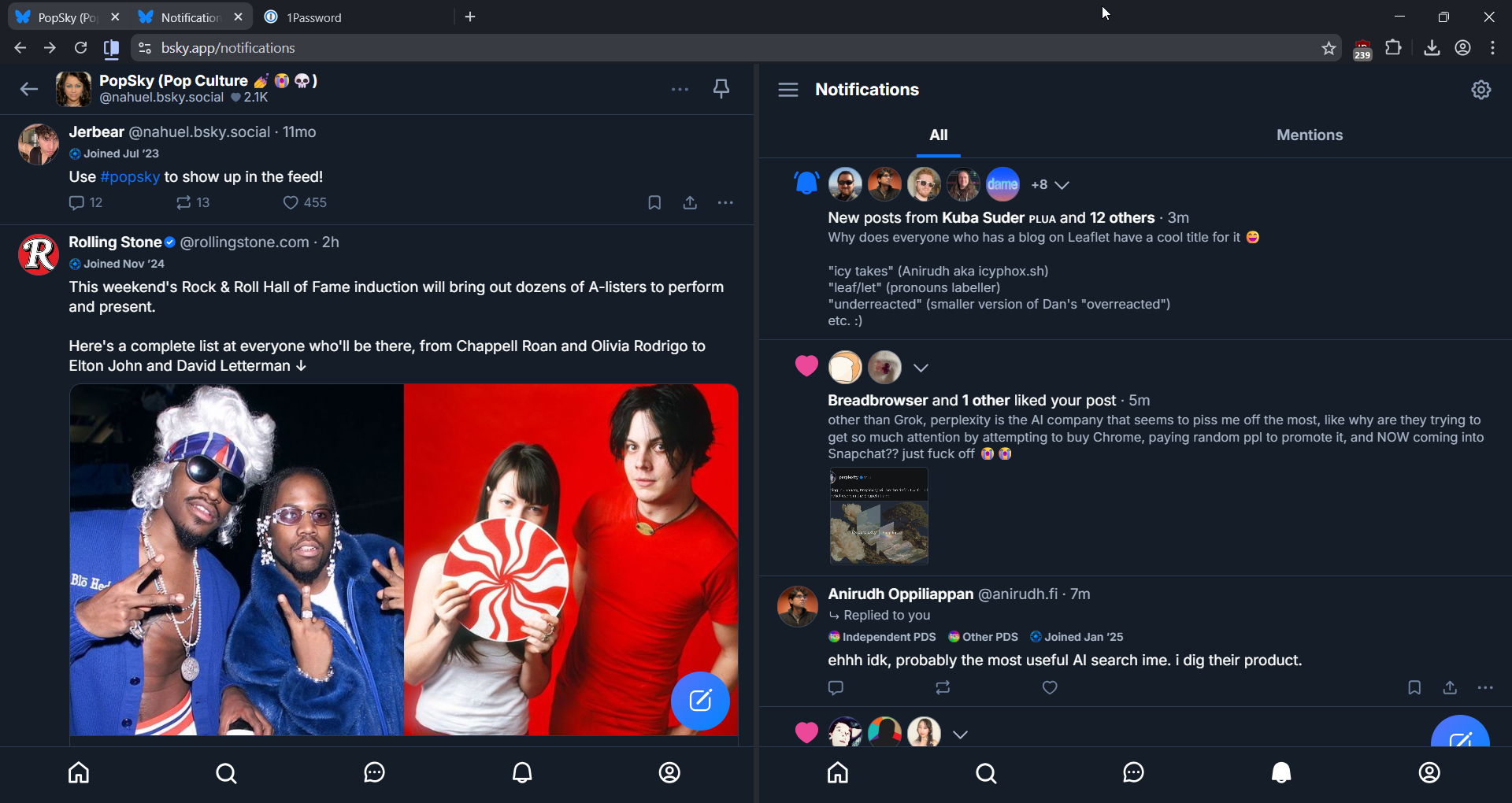Viewport: 1512px width, 803px height.
Task: Open the liked post image thumbnail
Action: pos(878,516)
